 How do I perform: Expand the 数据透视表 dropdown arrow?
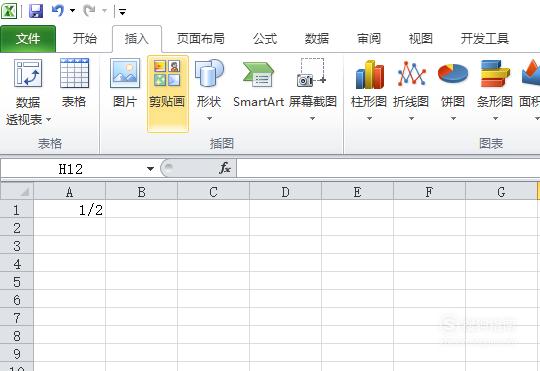(49, 120)
